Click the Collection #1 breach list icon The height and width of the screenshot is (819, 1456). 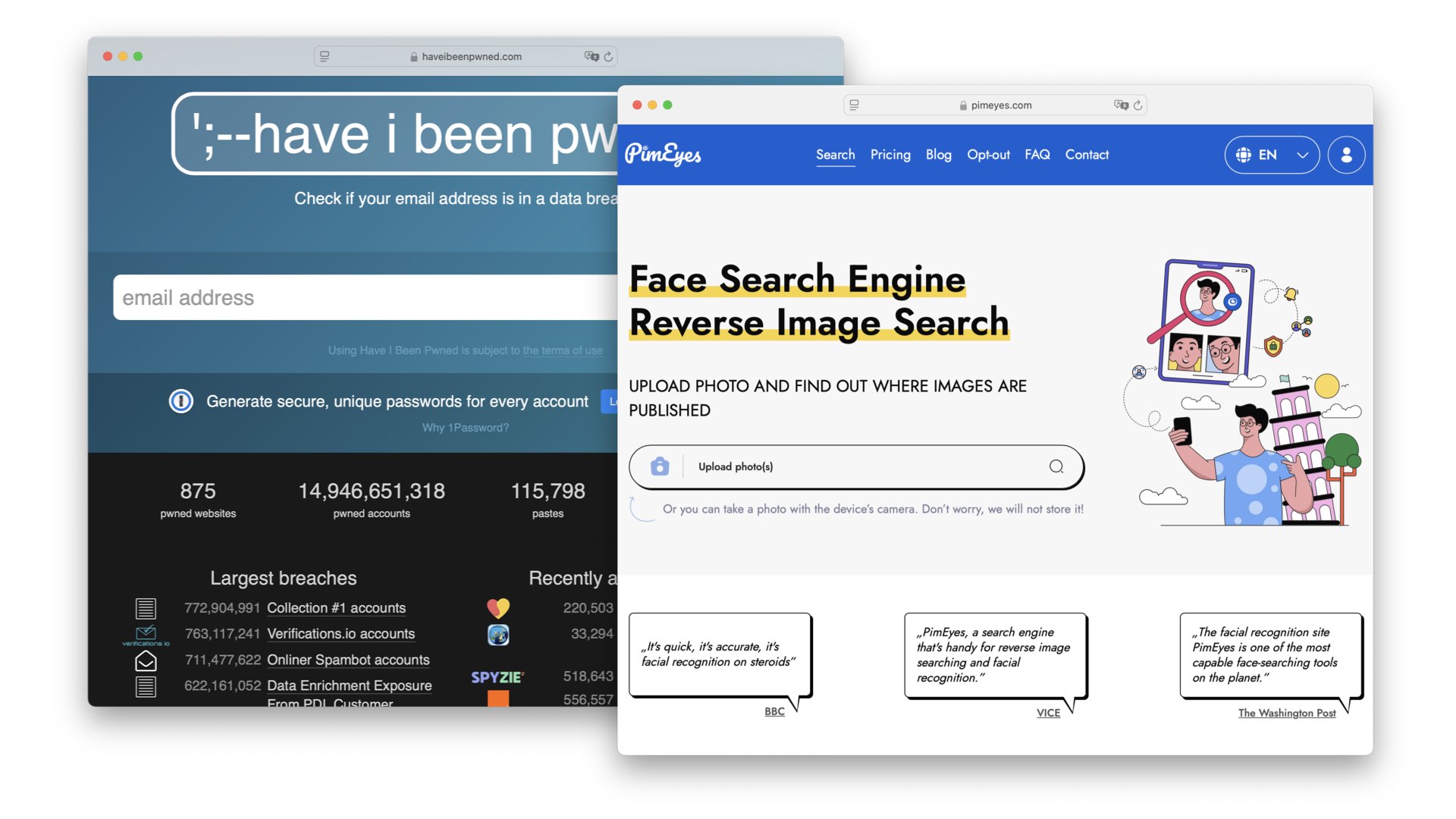tap(146, 608)
